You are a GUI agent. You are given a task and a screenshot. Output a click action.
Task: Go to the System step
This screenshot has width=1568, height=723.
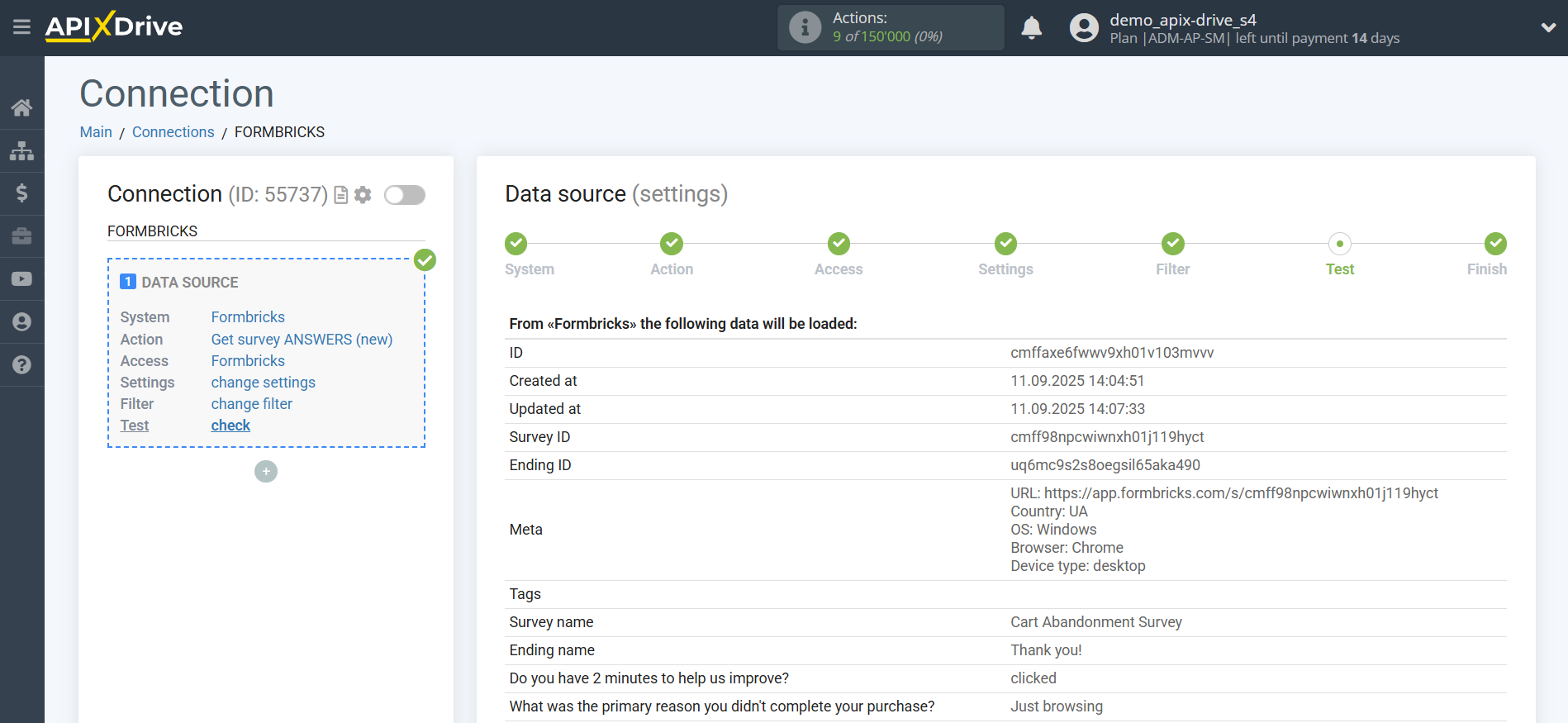point(530,269)
